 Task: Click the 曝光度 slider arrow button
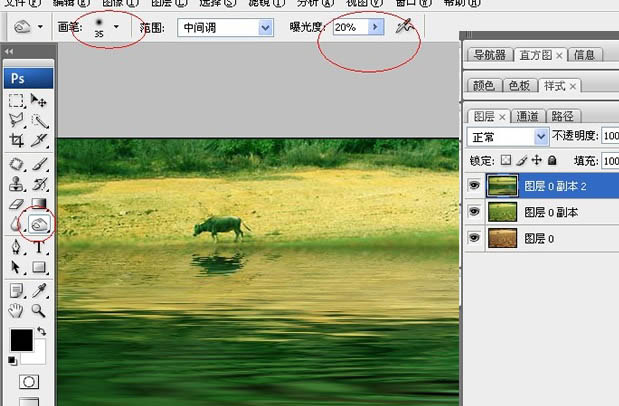376,28
